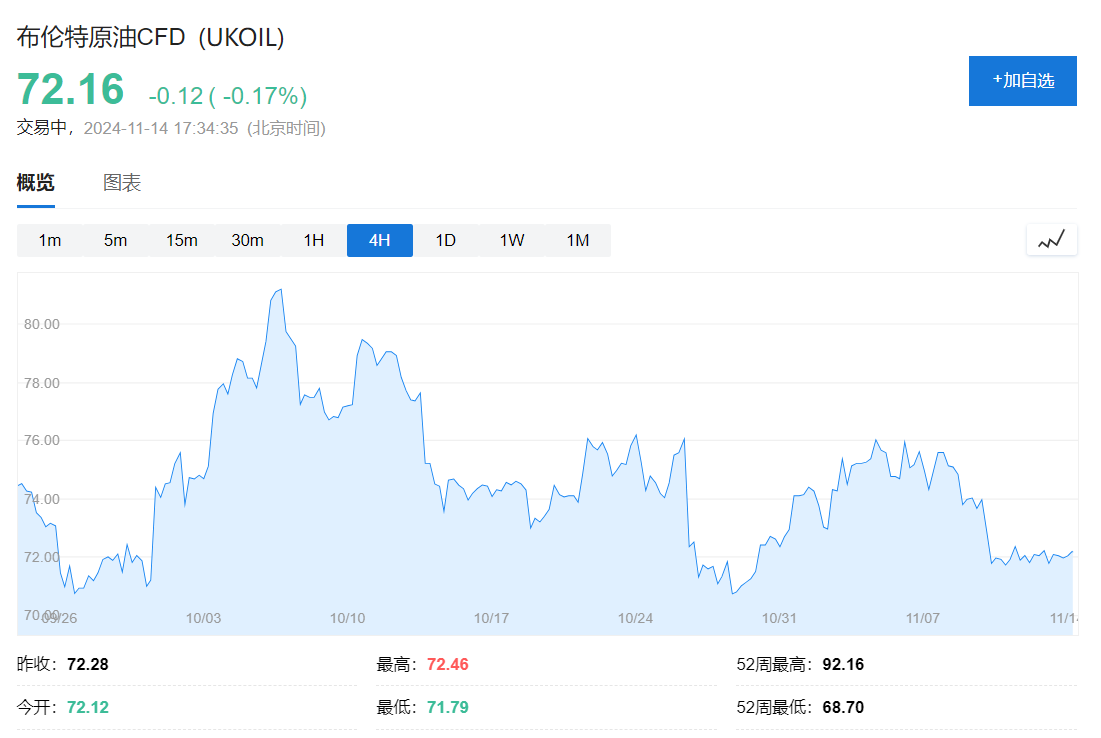Select the 1m timeframe
Viewport: 1101px width, 738px height.
50,240
